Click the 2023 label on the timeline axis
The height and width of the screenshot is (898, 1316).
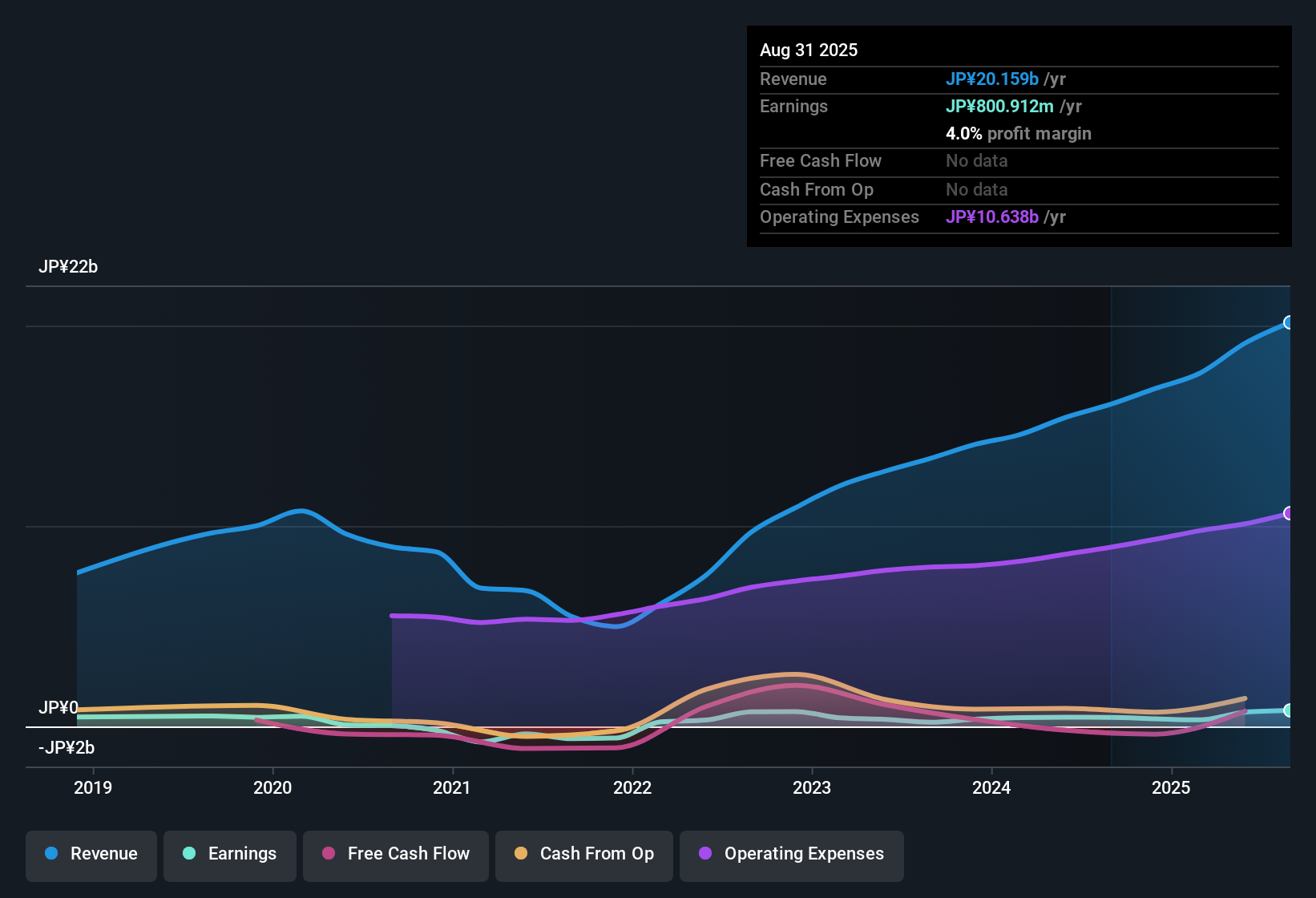coord(812,787)
